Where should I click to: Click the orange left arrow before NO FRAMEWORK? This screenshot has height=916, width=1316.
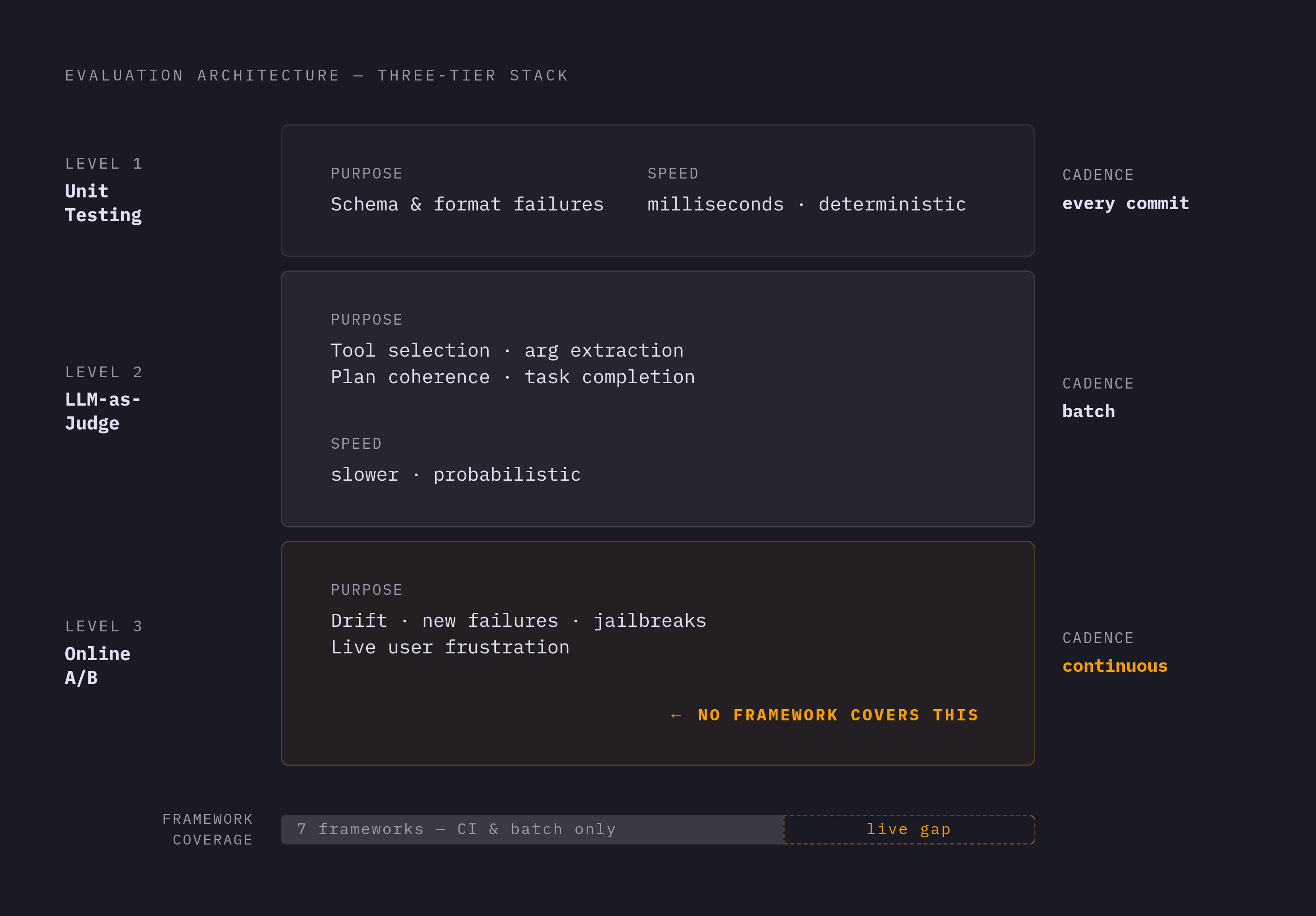pos(676,715)
